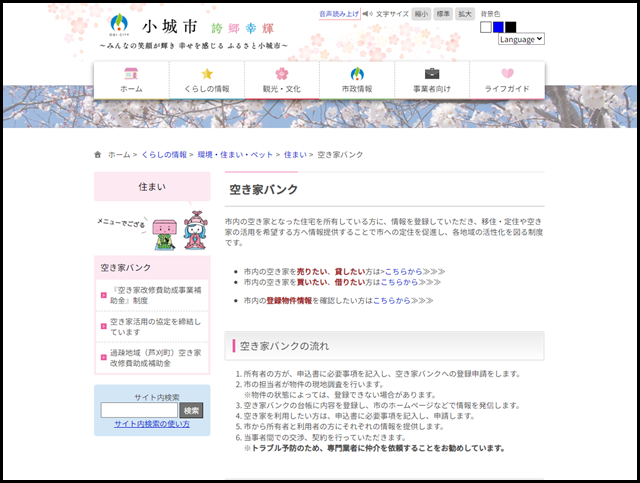Click the 誇郷幸輝 slogan text
This screenshot has width=640, height=483.
[x=242, y=28]
